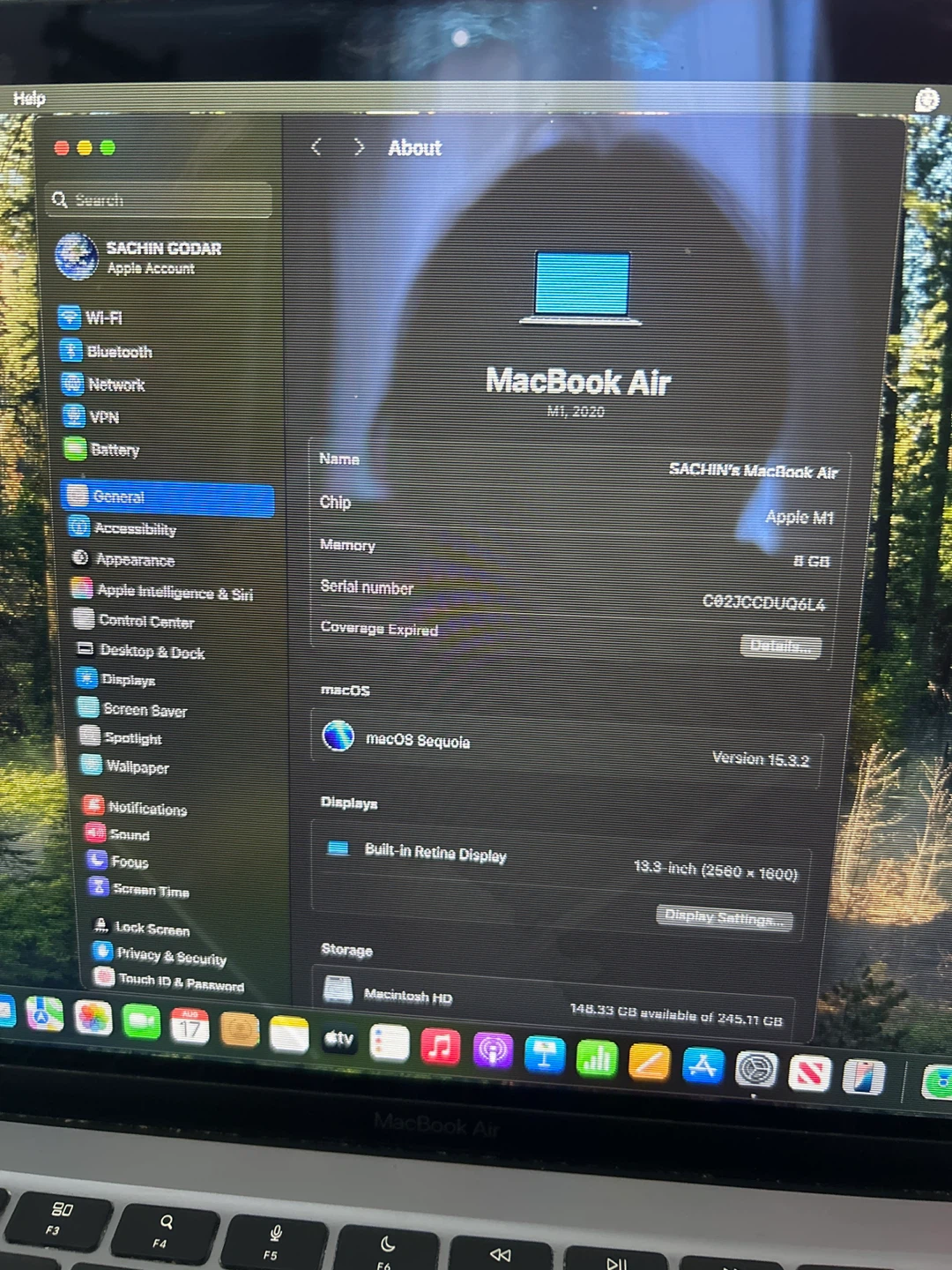Open Desktop & Dock settings
952x1270 pixels.
click(140, 651)
